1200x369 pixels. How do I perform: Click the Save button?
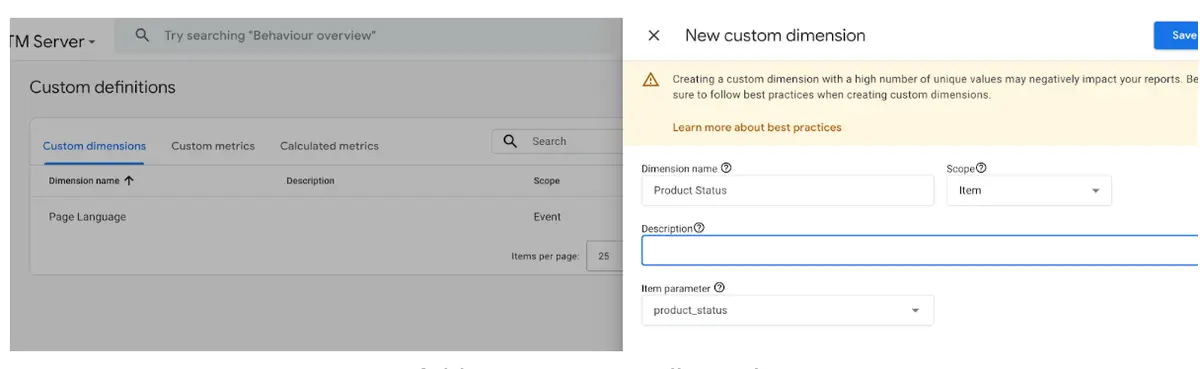[x=1178, y=36]
